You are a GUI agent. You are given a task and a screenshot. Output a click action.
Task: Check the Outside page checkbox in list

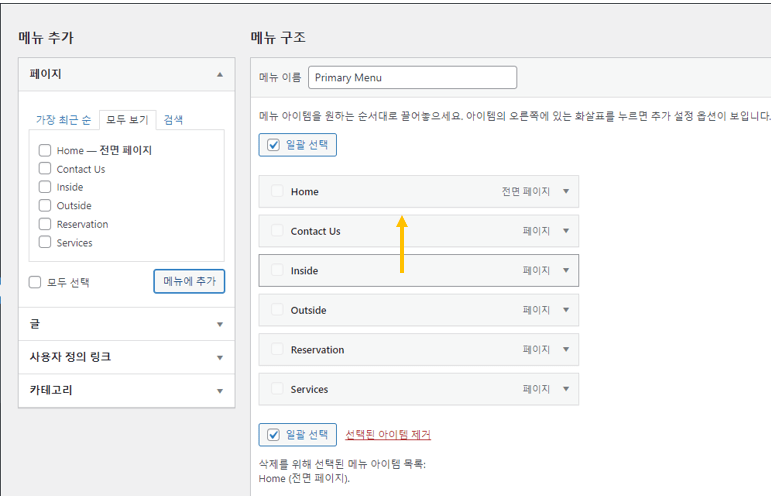pos(45,205)
